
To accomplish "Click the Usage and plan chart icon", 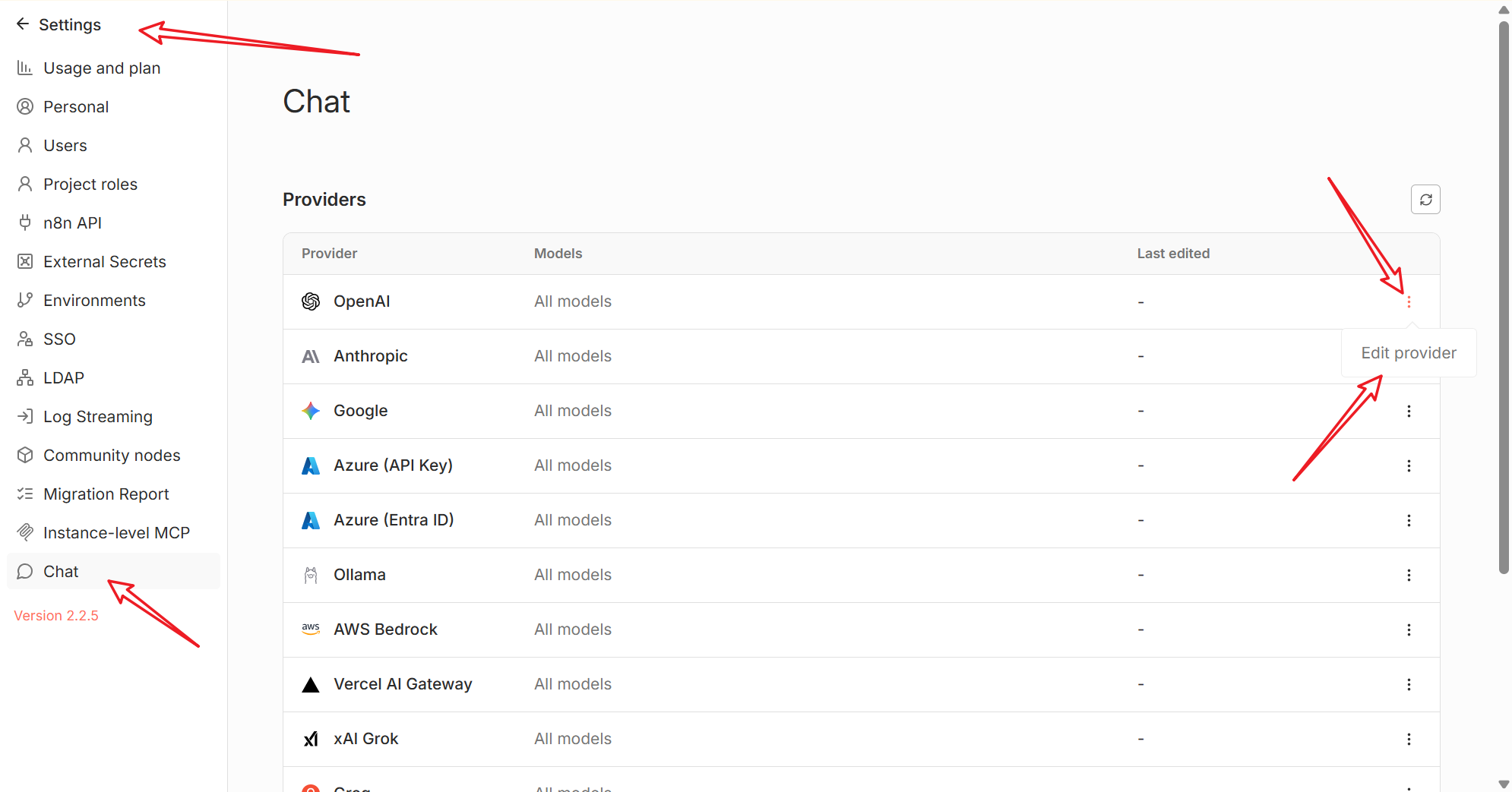I will coord(25,68).
